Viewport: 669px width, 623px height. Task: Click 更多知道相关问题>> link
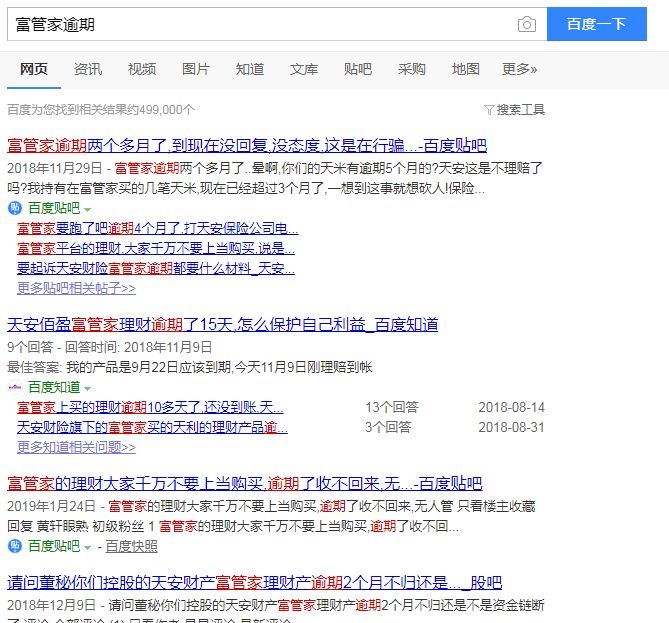tap(76, 447)
